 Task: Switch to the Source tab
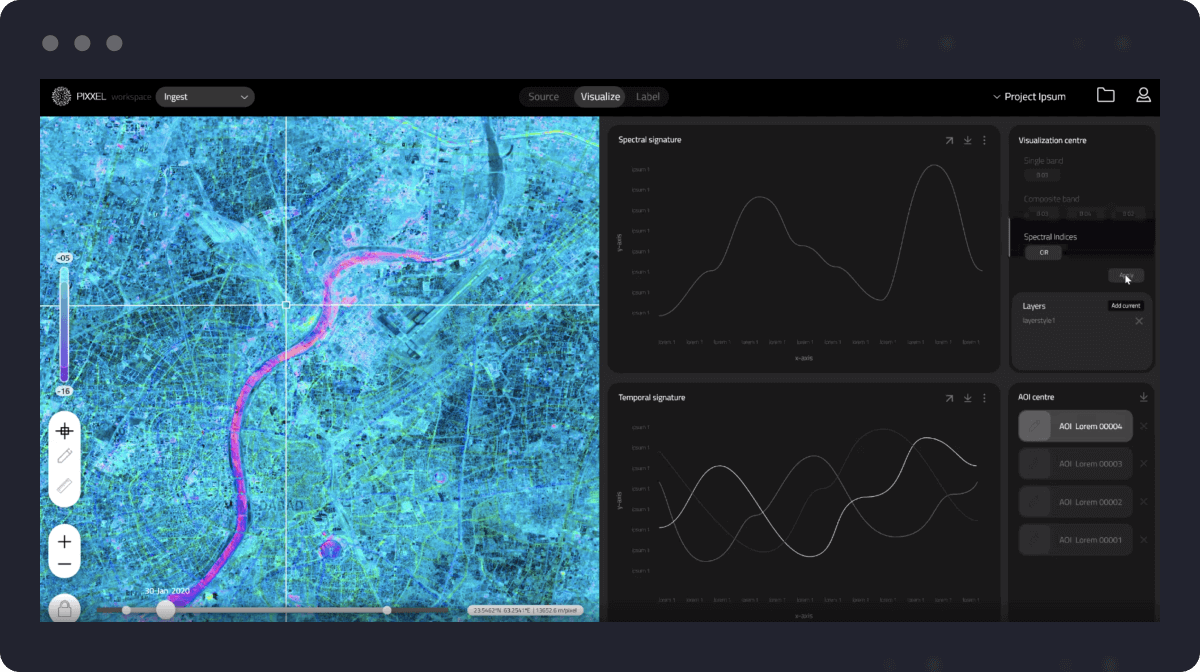[x=544, y=96]
